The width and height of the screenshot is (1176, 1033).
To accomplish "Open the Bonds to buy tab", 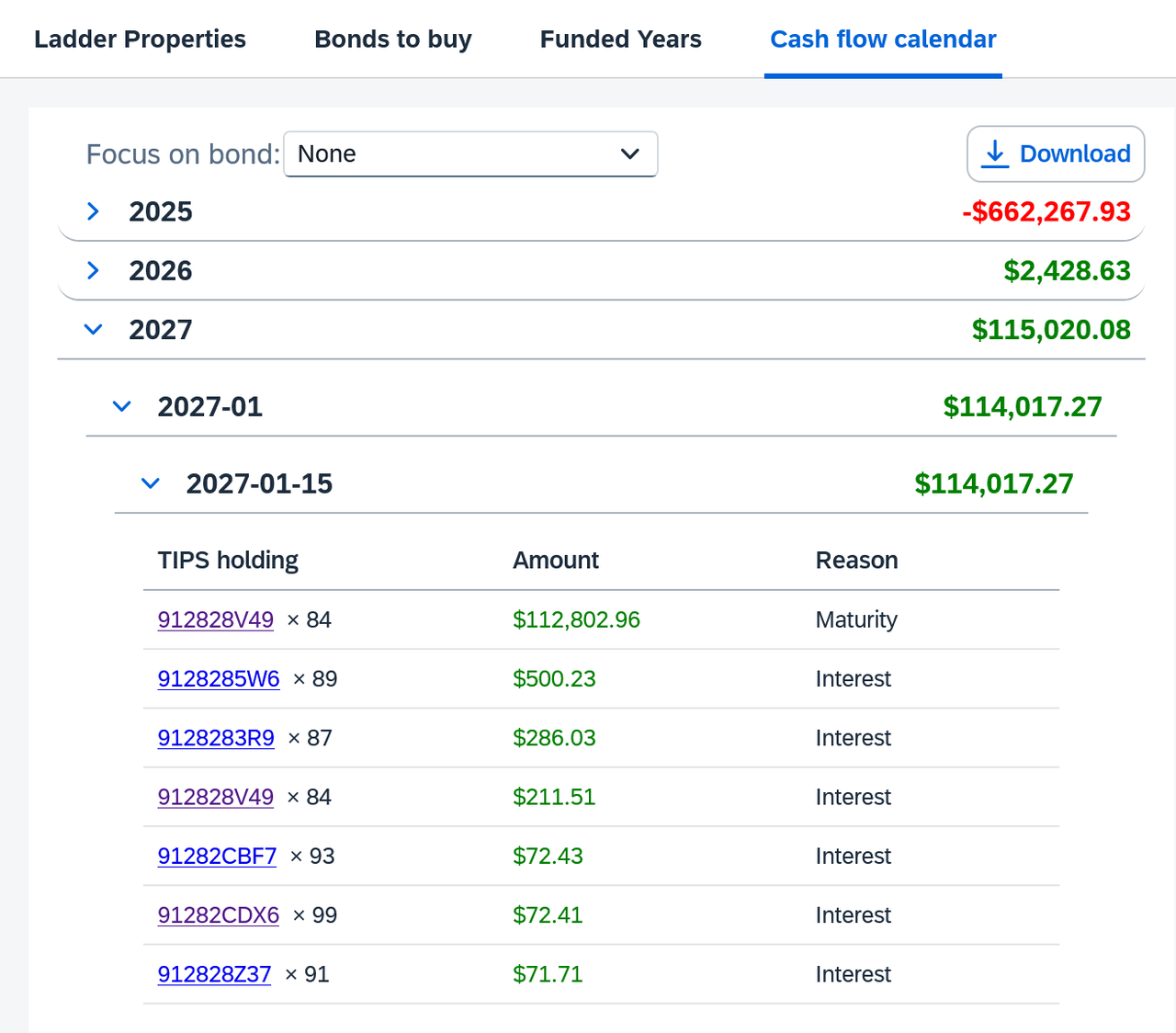I will (392, 40).
